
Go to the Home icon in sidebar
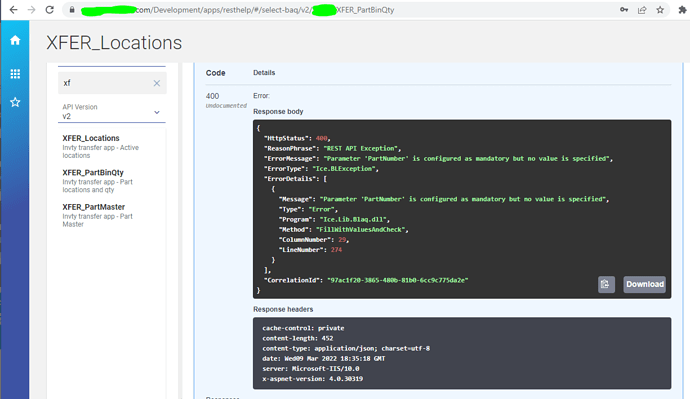[x=15, y=40]
